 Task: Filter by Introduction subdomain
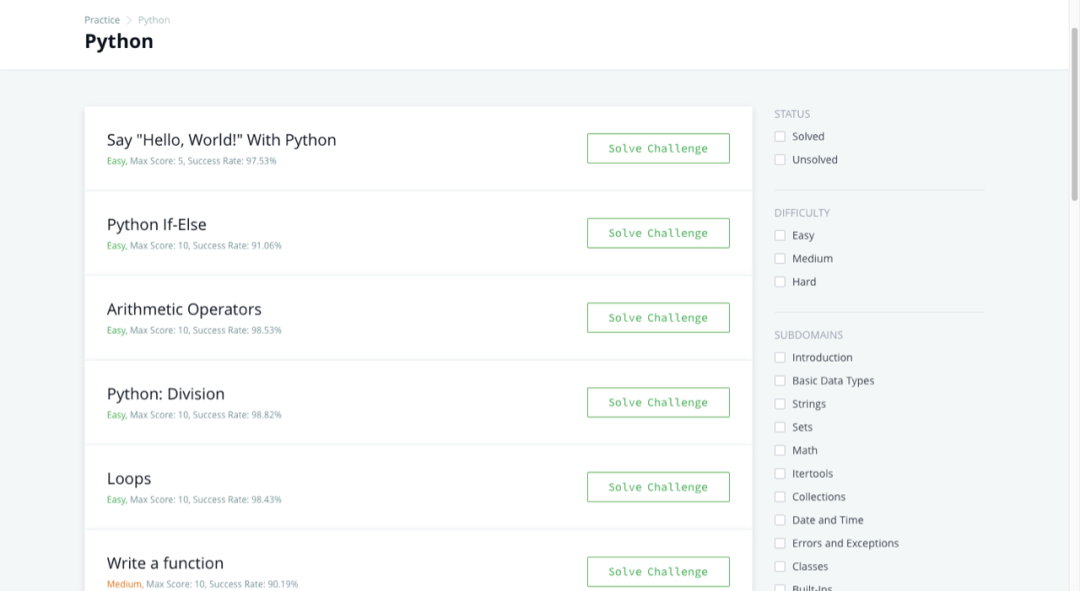[x=780, y=358]
